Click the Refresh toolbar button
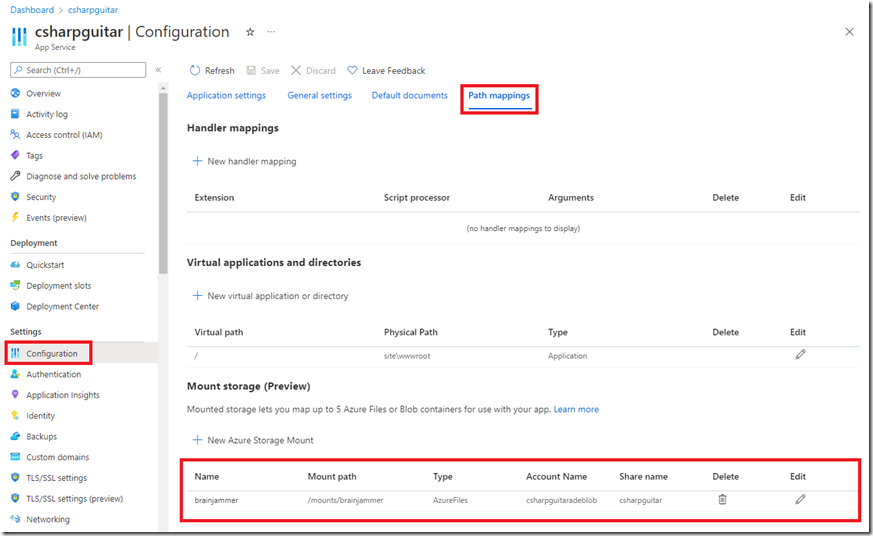 tap(211, 71)
